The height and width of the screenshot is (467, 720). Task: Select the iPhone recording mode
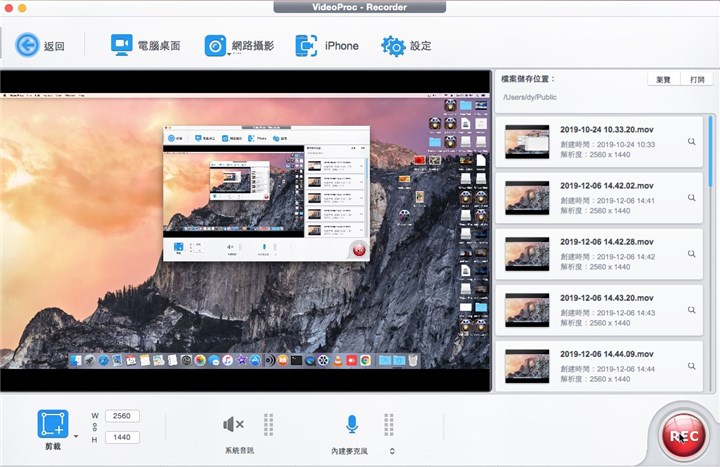pyautogui.click(x=326, y=45)
